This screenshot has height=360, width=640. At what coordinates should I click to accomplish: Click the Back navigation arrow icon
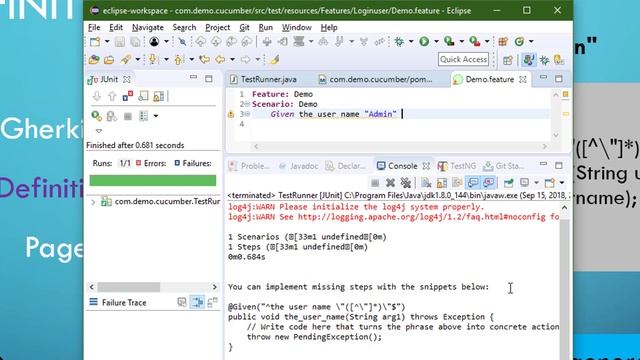click(x=220, y=60)
